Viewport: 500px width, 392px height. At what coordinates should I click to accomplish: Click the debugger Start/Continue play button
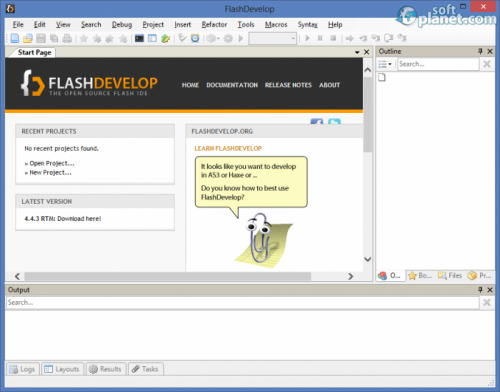pyautogui.click(x=307, y=38)
